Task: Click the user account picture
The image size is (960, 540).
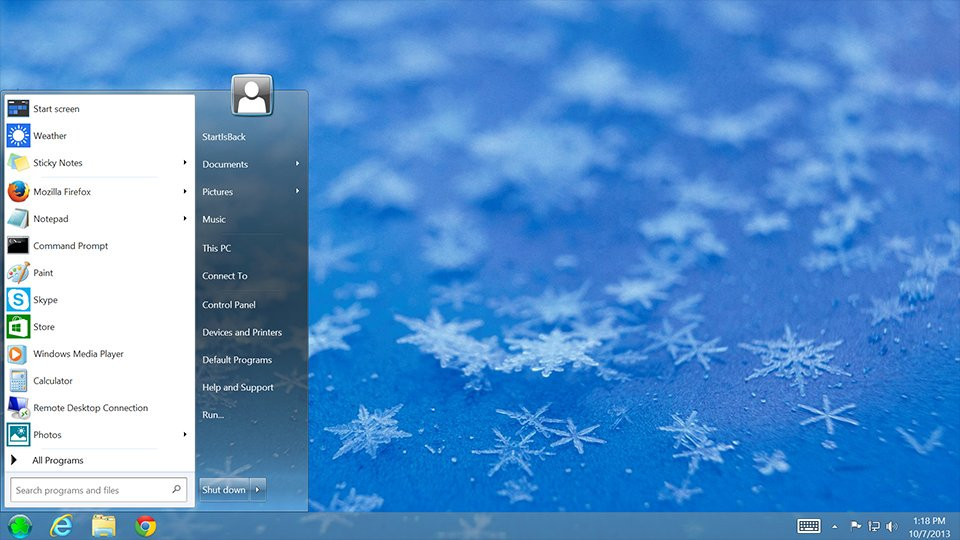Action: point(252,95)
